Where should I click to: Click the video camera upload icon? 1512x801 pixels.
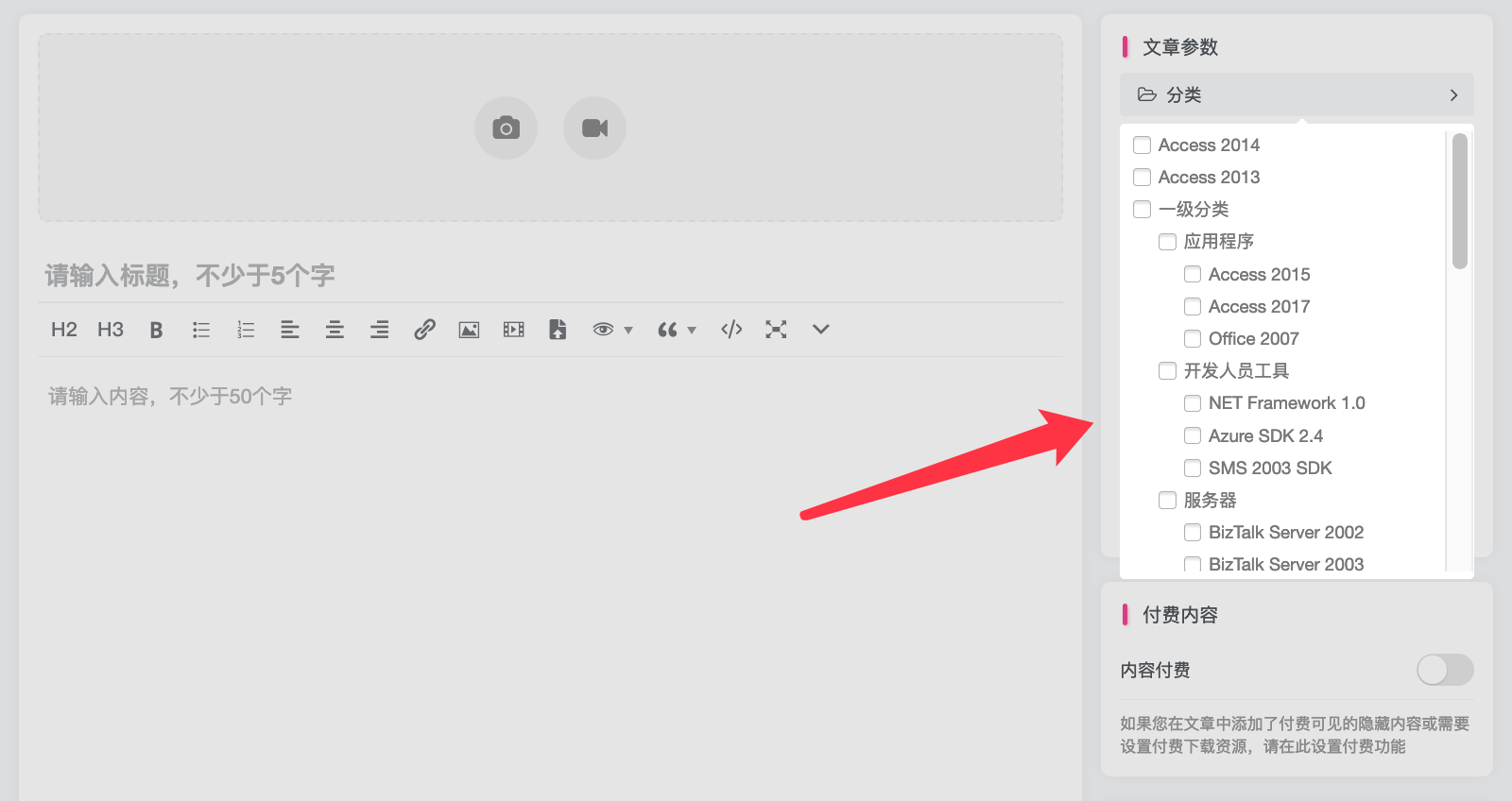point(594,128)
